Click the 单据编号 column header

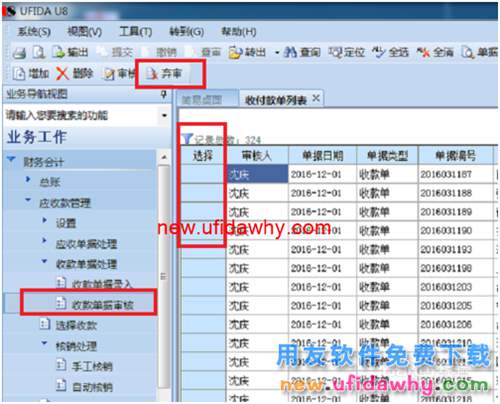click(455, 155)
